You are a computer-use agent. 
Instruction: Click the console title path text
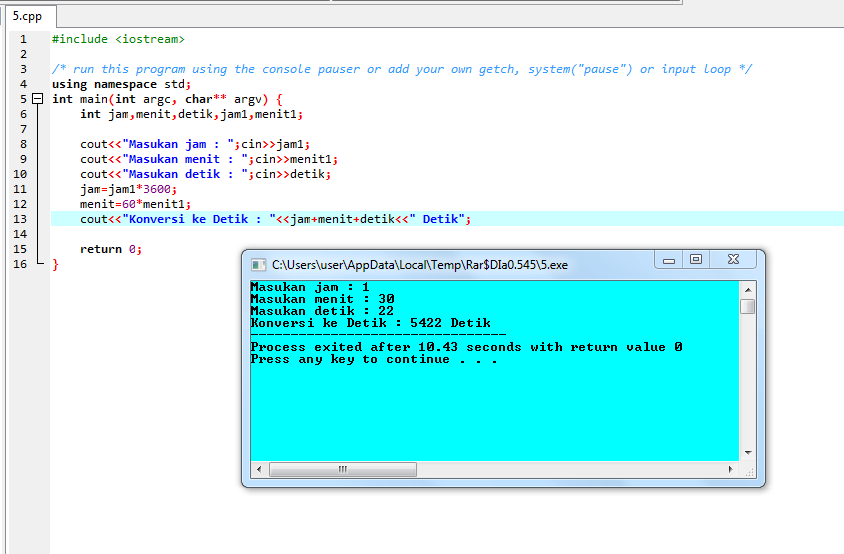pyautogui.click(x=420, y=265)
